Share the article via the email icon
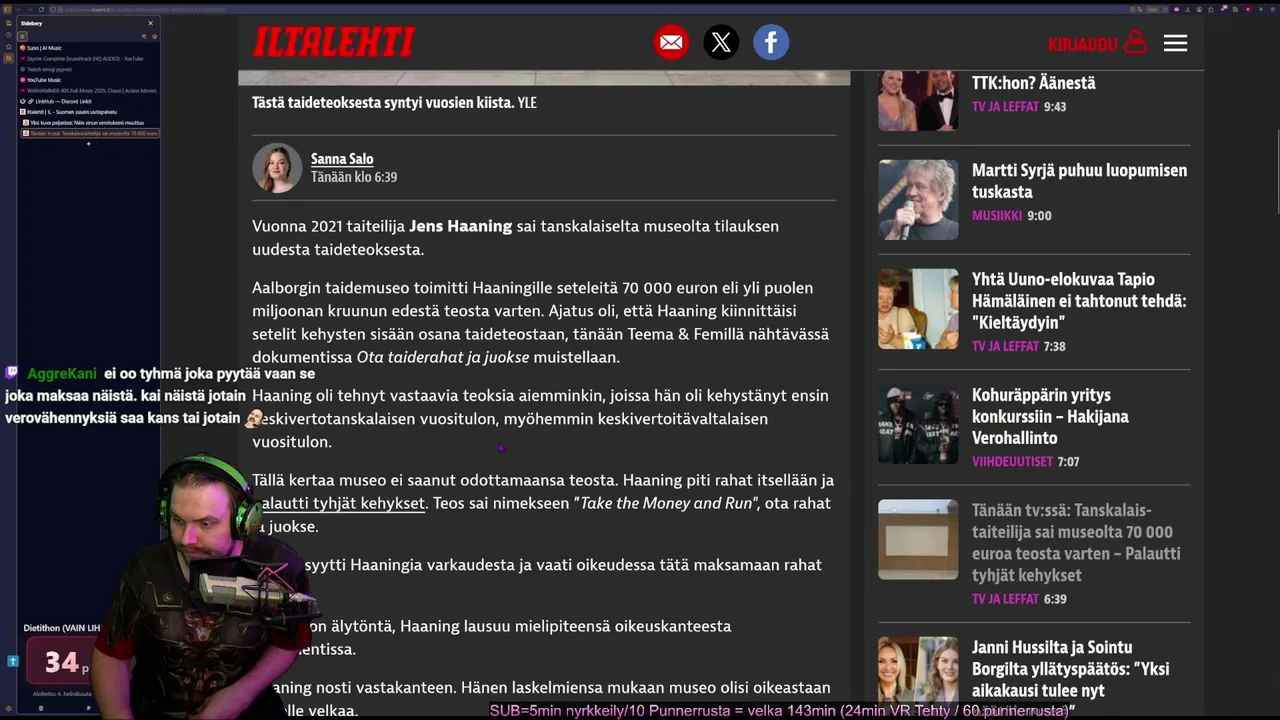 click(671, 43)
